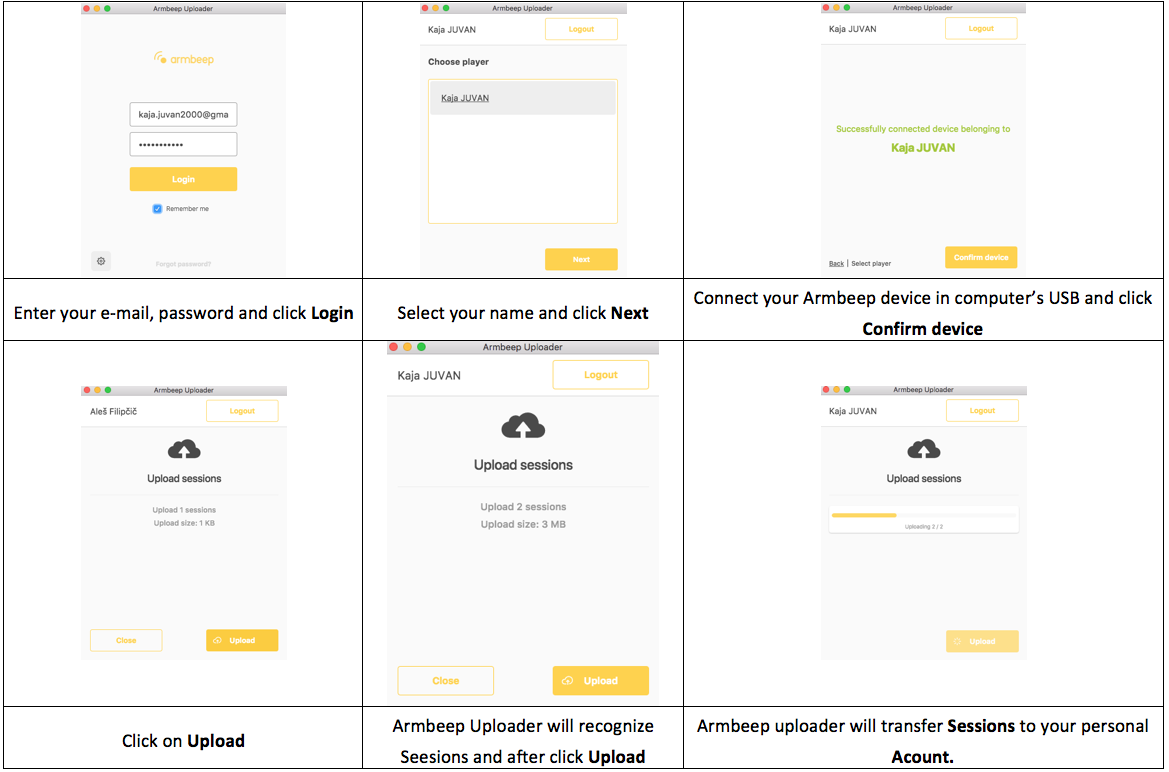Click the 'Upload size: 3 MB' text
The image size is (1169, 772).
tap(523, 524)
